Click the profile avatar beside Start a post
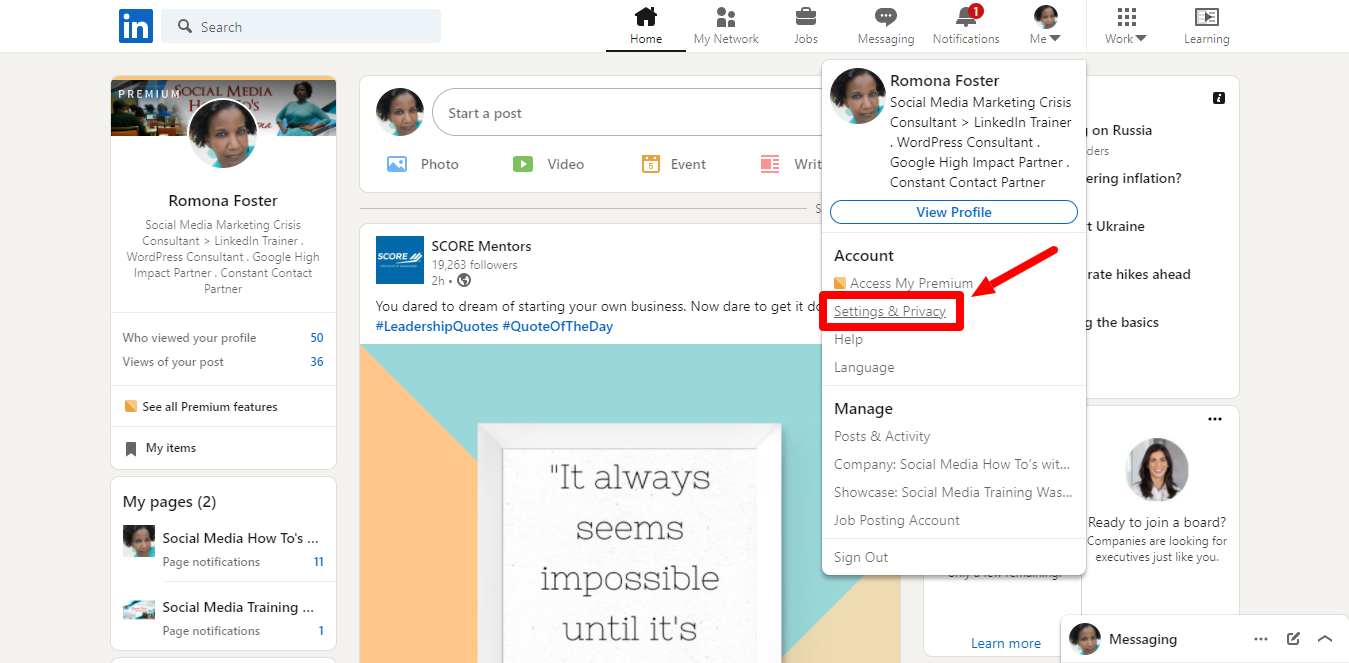1349x663 pixels. click(400, 112)
